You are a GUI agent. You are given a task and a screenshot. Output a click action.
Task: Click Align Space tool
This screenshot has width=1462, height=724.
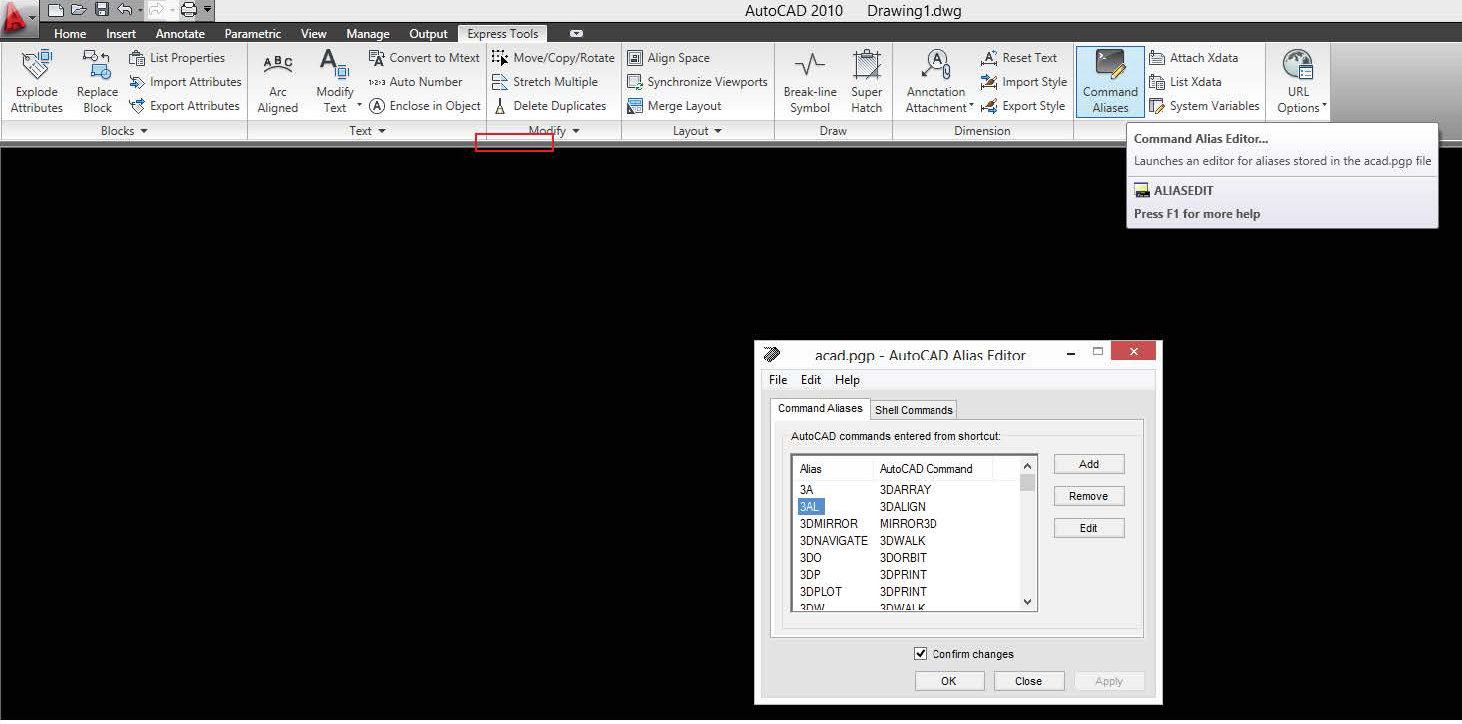[x=668, y=58]
